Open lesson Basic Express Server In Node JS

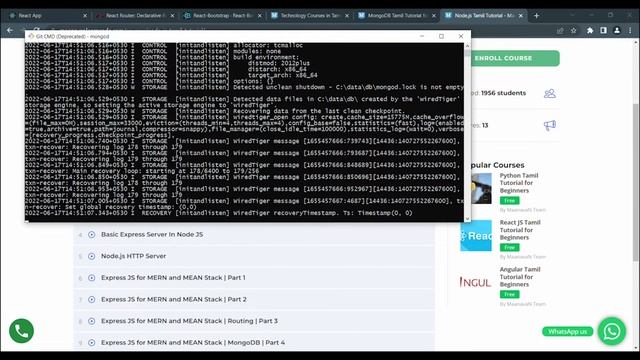(152, 234)
